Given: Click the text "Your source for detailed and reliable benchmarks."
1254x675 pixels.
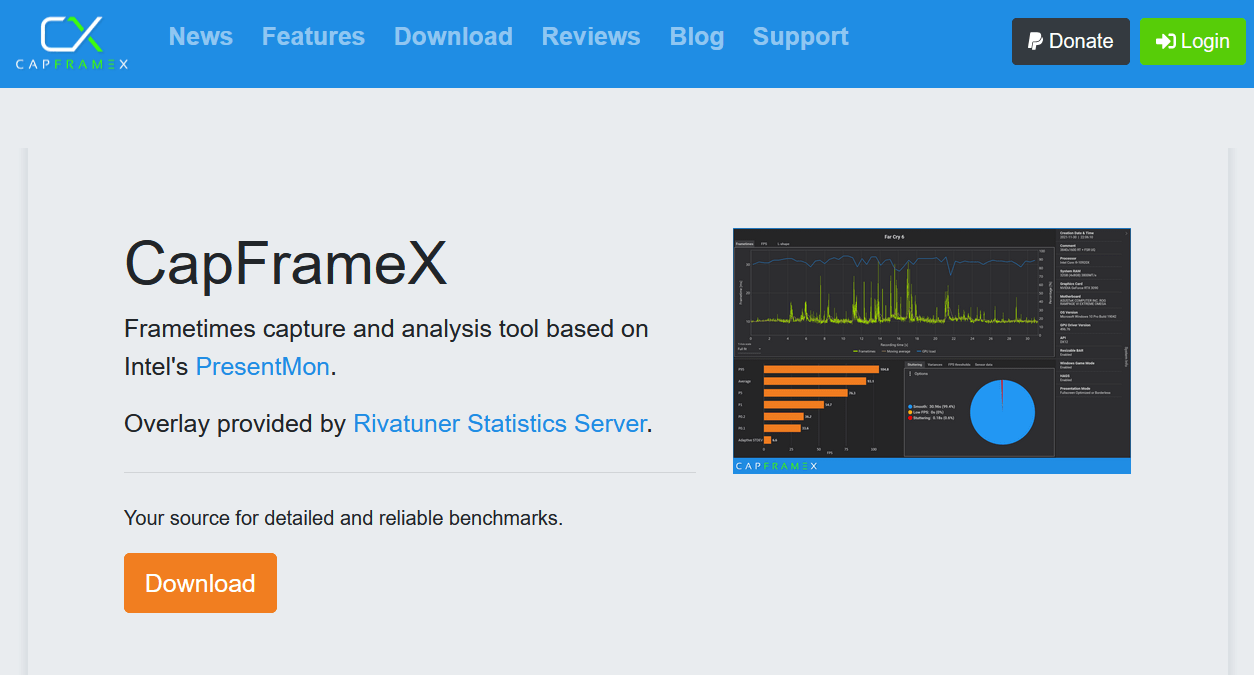Looking at the screenshot, I should click(x=343, y=519).
